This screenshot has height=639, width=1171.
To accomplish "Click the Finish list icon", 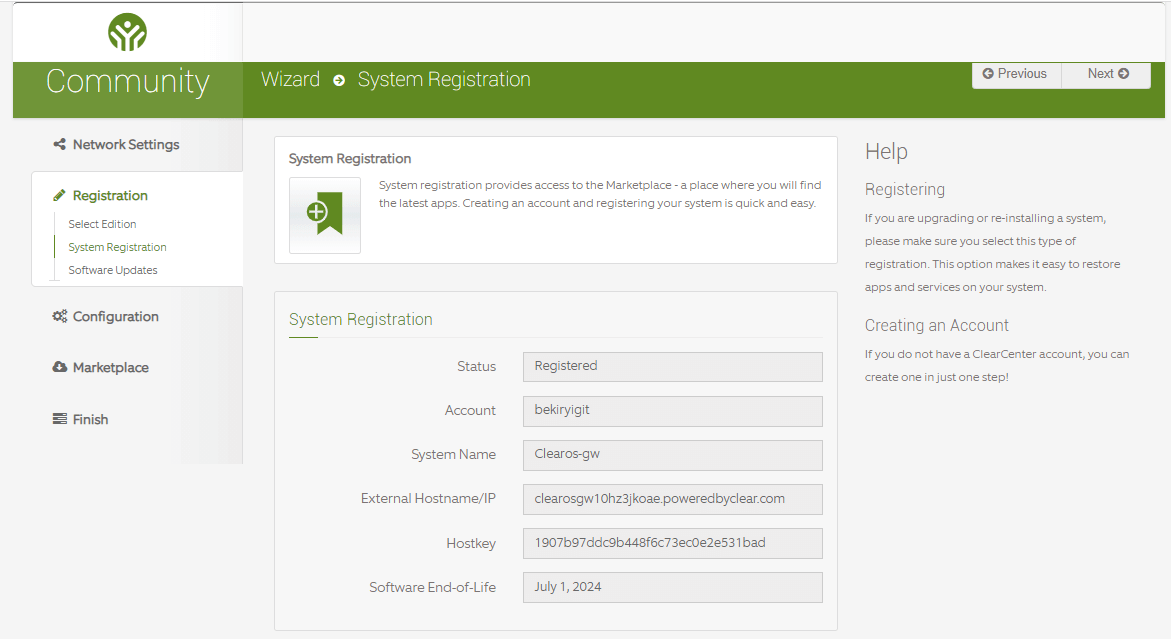I will (59, 418).
